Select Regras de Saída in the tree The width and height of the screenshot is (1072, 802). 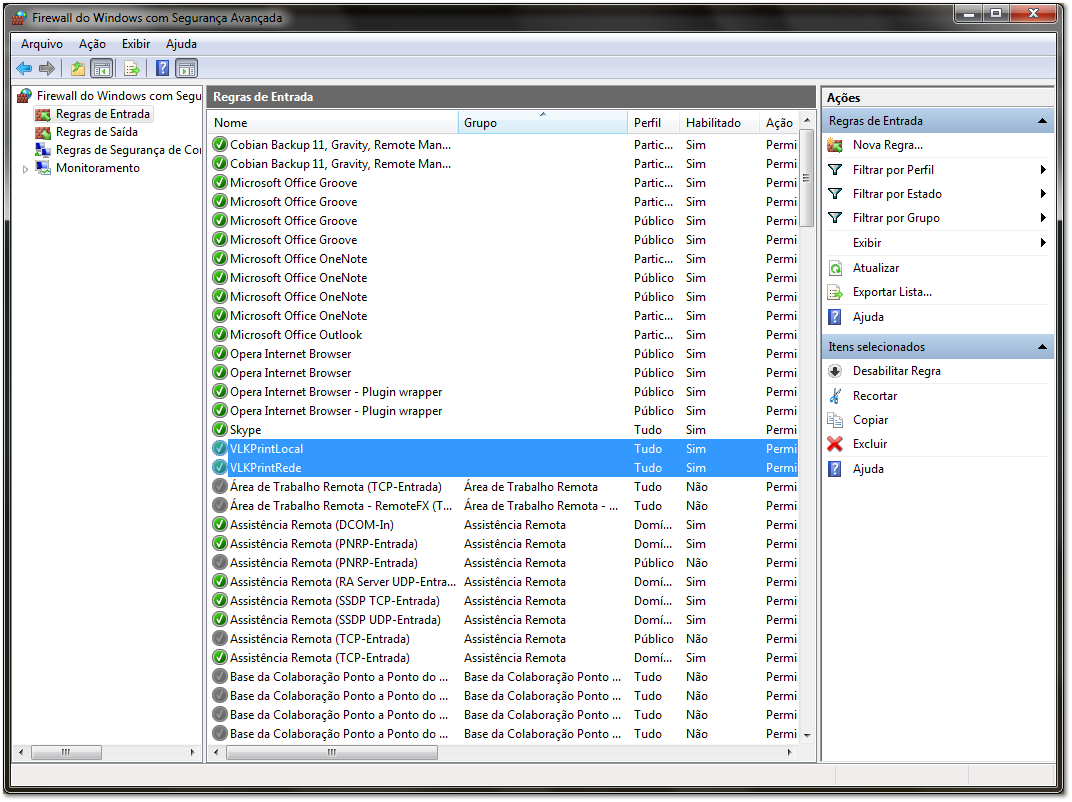96,132
